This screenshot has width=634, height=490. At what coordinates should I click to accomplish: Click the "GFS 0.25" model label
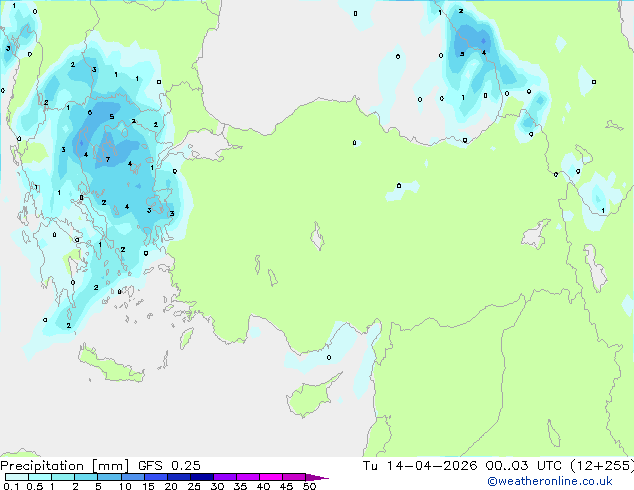169,466
